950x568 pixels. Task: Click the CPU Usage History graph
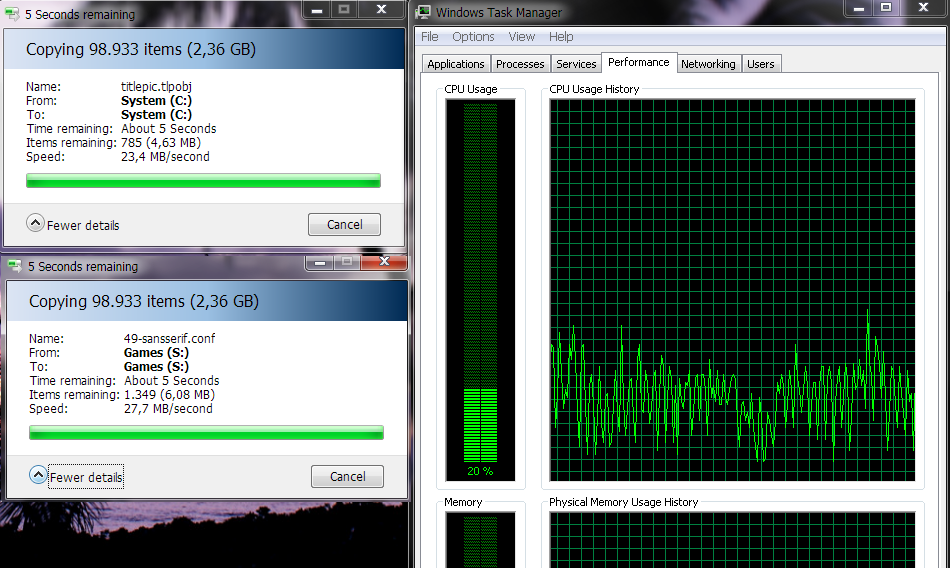pyautogui.click(x=732, y=290)
